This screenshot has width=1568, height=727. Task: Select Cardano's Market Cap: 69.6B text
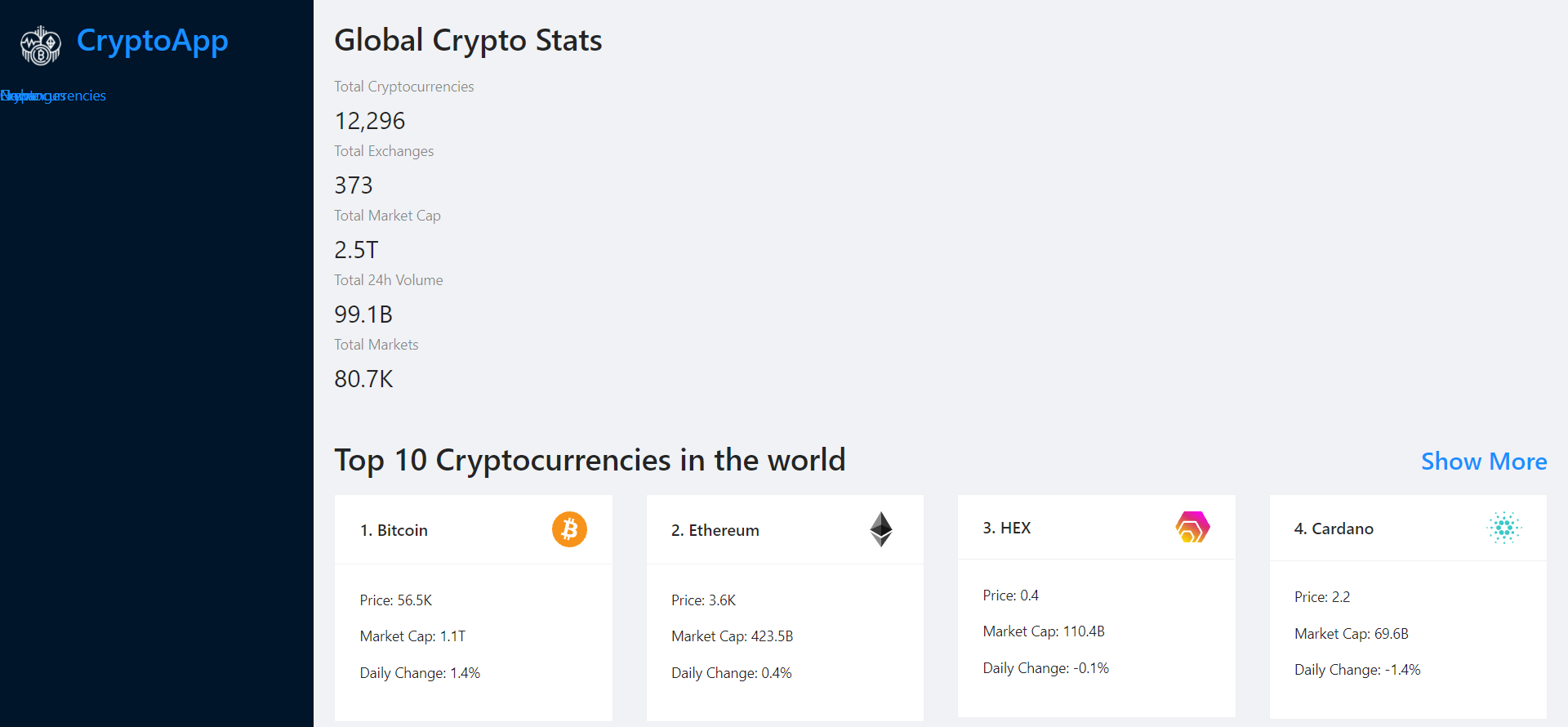1351,634
